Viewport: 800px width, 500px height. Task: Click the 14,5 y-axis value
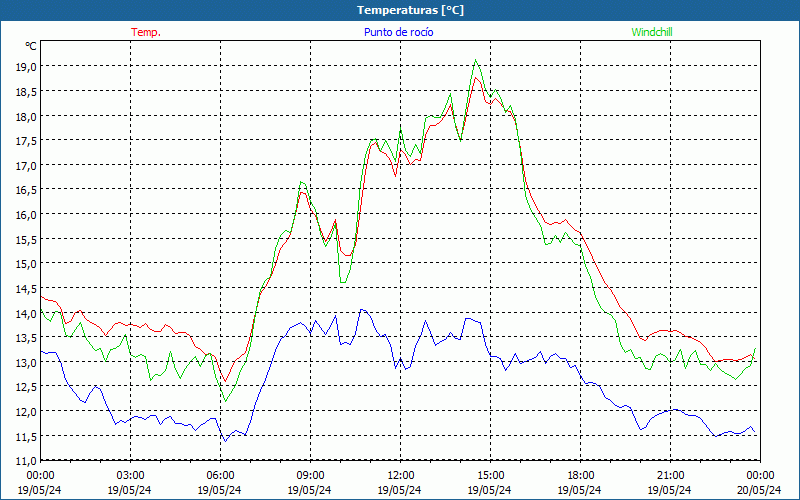click(x=26, y=289)
